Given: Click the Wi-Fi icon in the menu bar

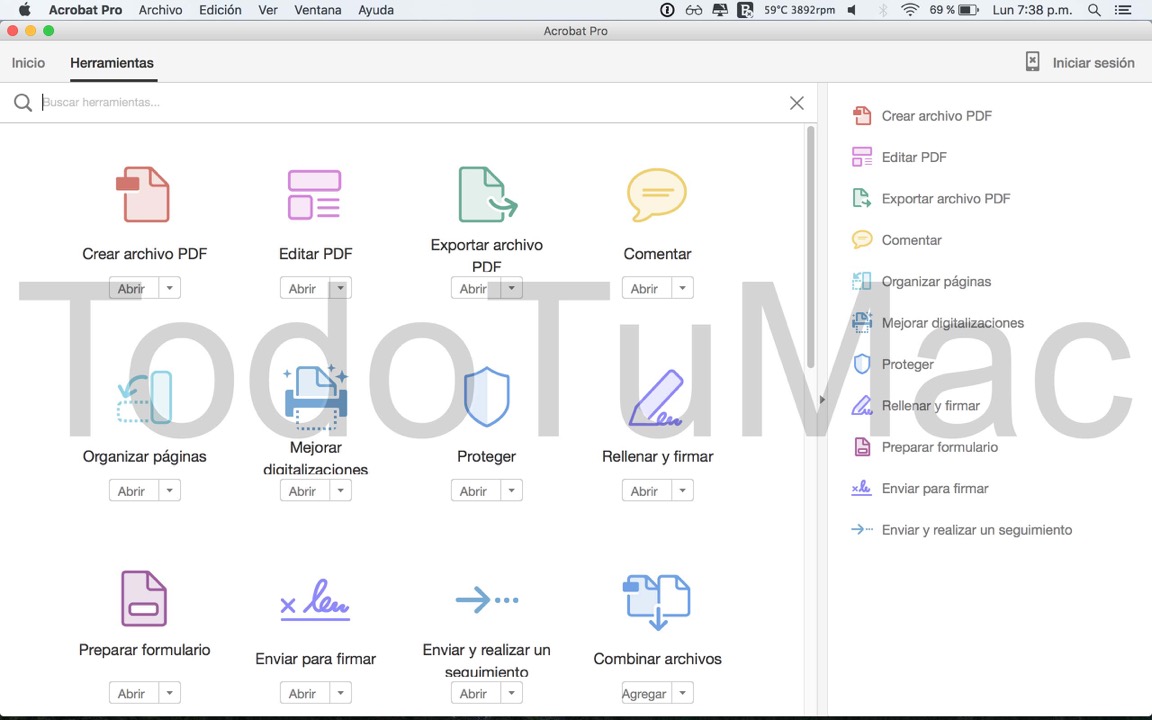Looking at the screenshot, I should coord(910,10).
